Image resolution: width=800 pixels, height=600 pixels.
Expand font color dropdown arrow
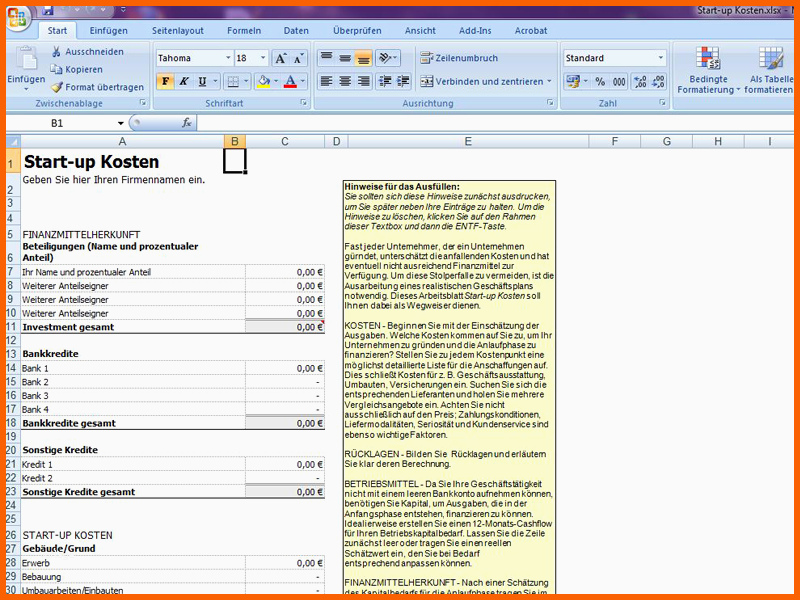(x=303, y=81)
